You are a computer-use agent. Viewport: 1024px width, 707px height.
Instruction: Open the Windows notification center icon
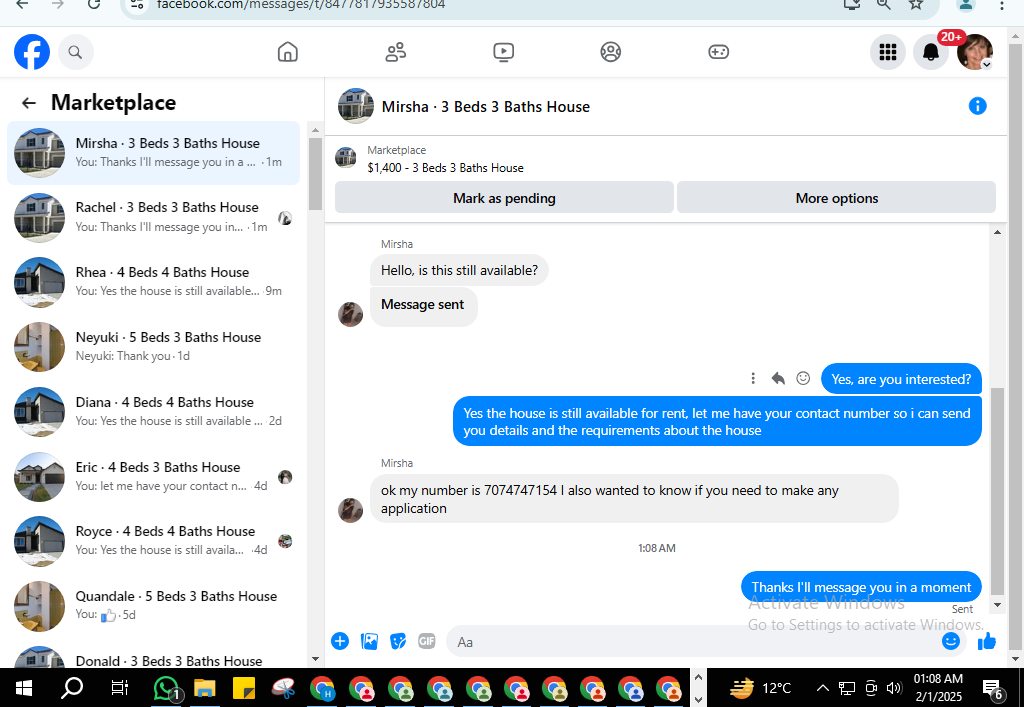coord(993,688)
